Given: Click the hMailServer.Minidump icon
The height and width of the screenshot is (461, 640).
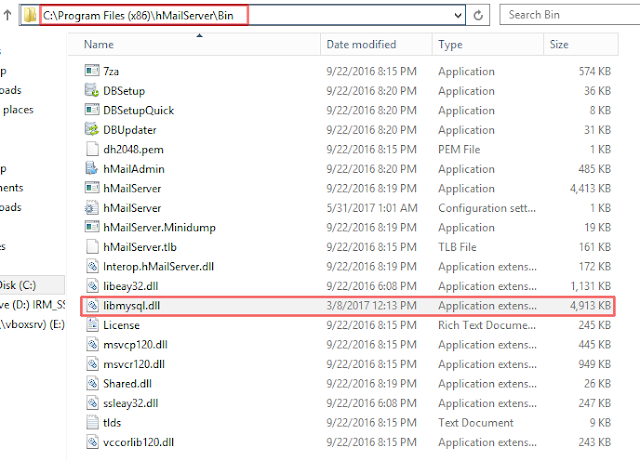Looking at the screenshot, I should click(92, 227).
